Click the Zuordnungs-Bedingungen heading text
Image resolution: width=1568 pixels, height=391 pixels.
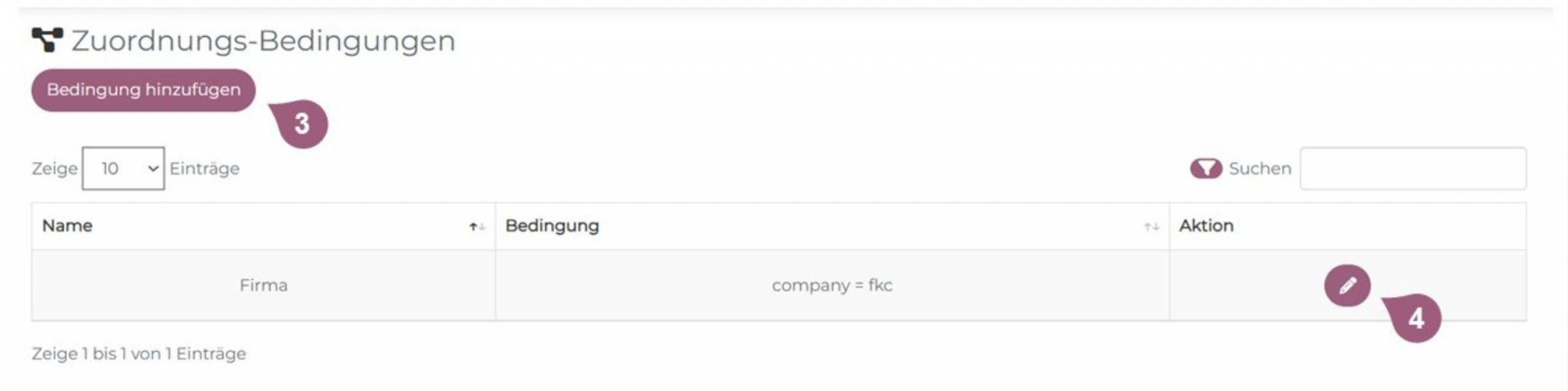[263, 41]
